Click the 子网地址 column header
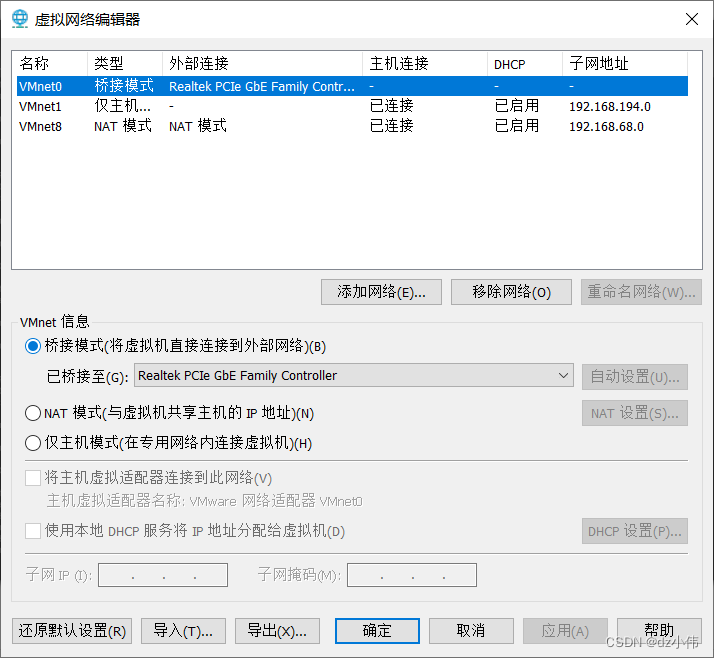This screenshot has width=714, height=658. point(625,63)
